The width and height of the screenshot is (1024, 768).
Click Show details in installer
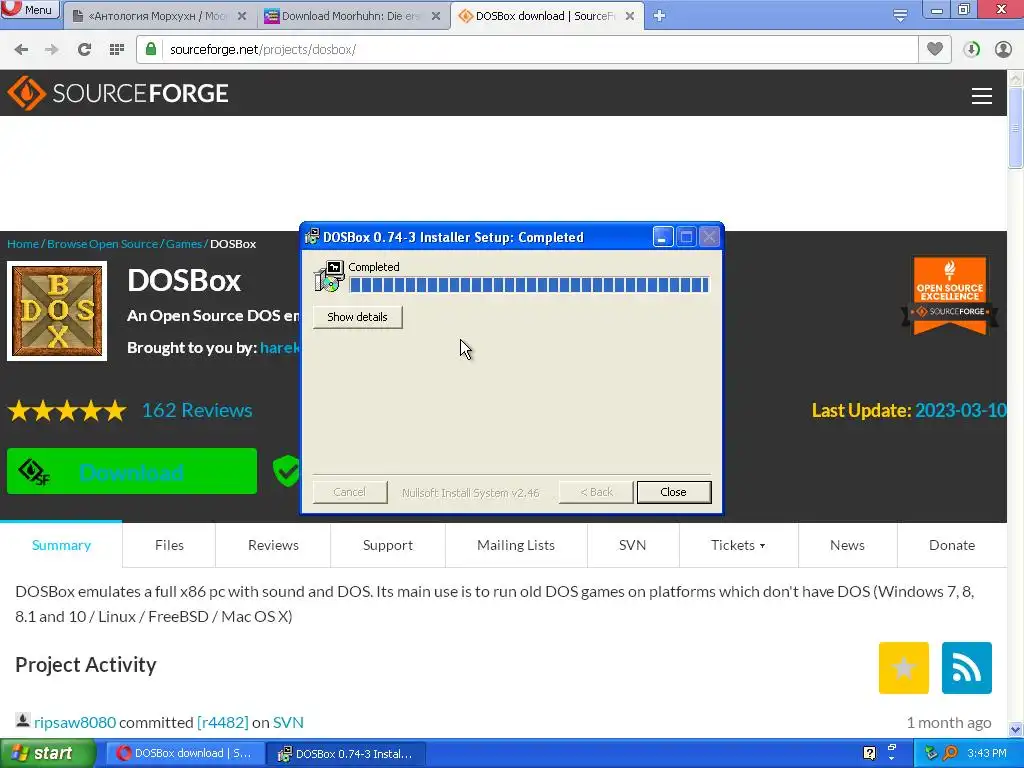point(357,317)
